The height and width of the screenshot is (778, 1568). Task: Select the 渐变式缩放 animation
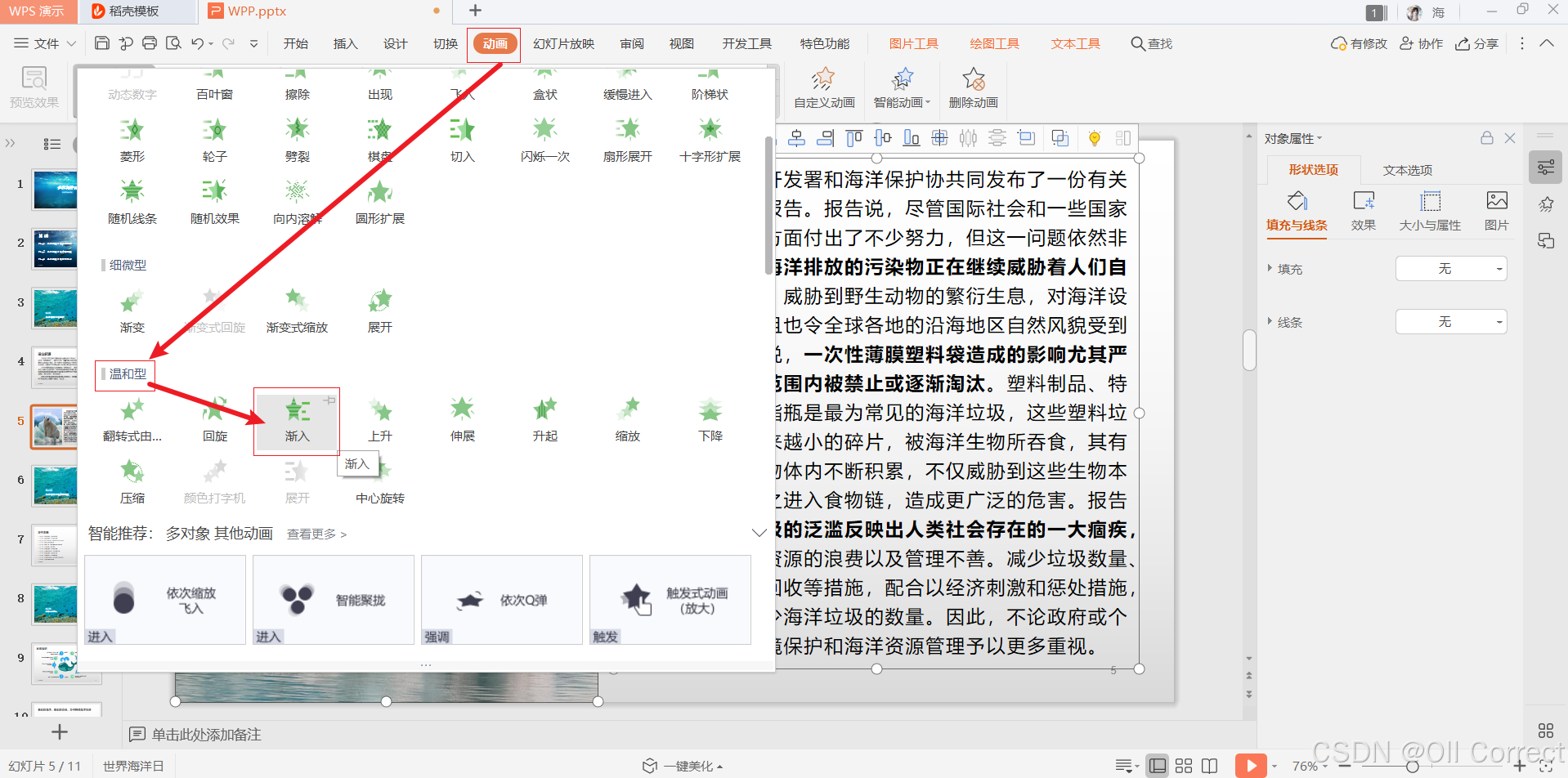point(297,311)
